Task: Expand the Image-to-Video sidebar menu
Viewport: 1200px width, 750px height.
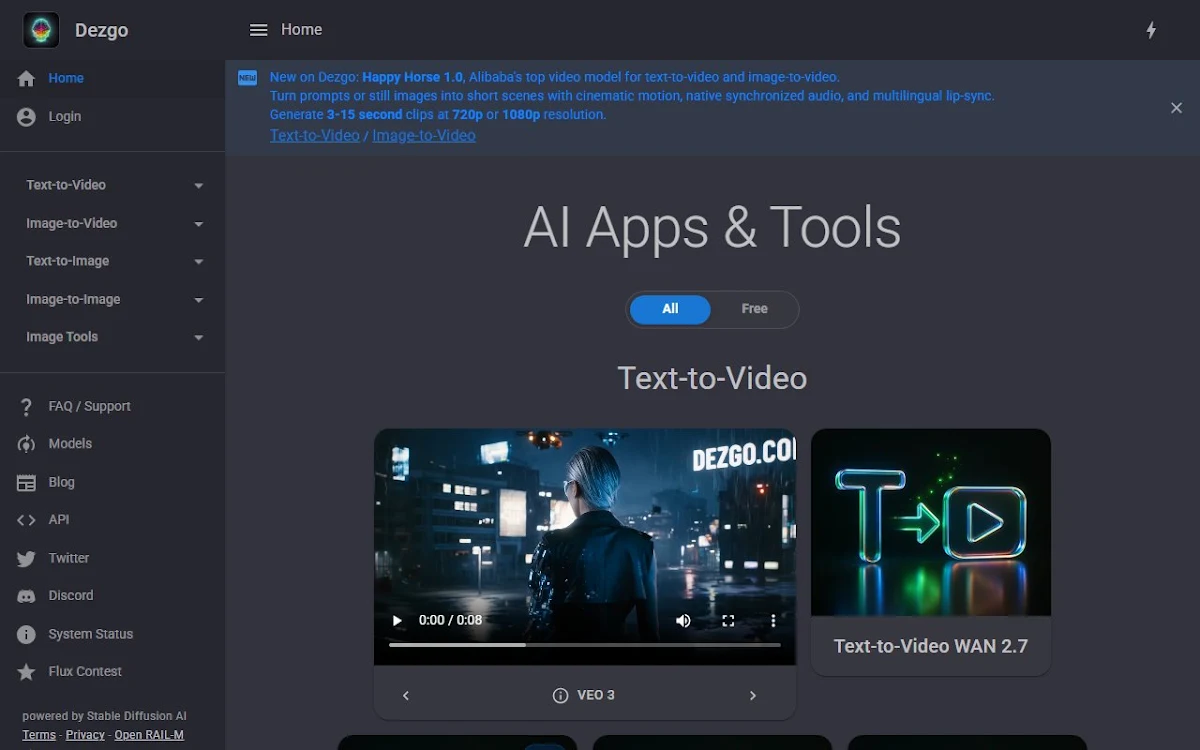Action: 112,223
